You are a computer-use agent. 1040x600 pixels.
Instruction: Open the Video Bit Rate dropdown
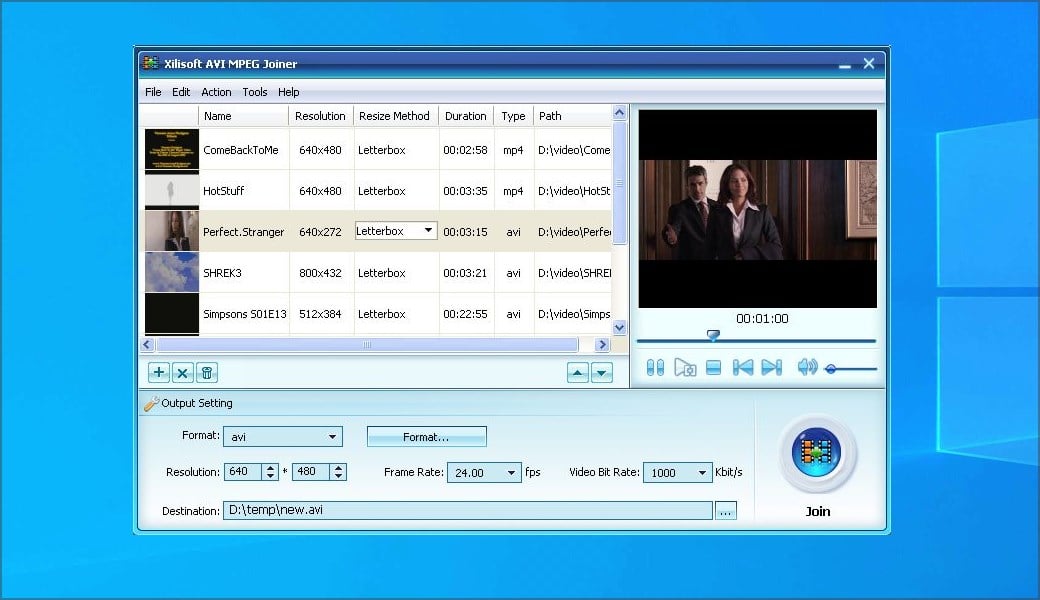703,473
